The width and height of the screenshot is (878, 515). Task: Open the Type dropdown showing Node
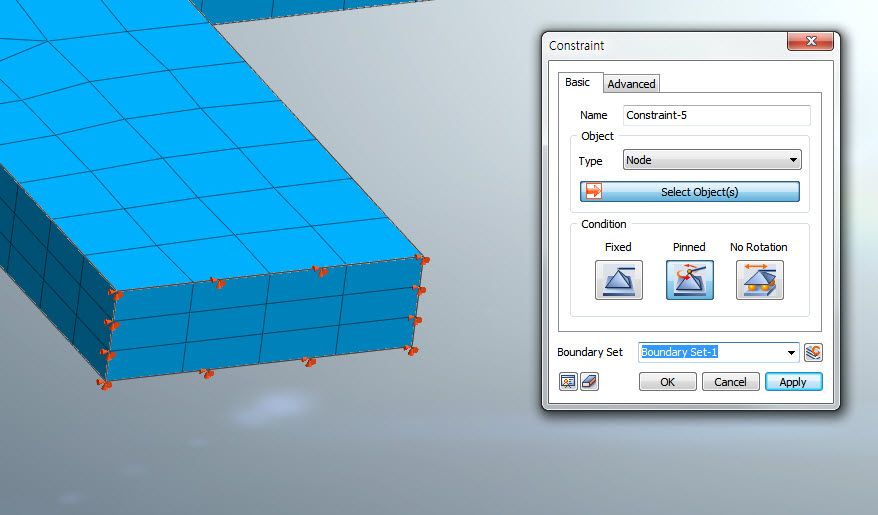[x=712, y=160]
